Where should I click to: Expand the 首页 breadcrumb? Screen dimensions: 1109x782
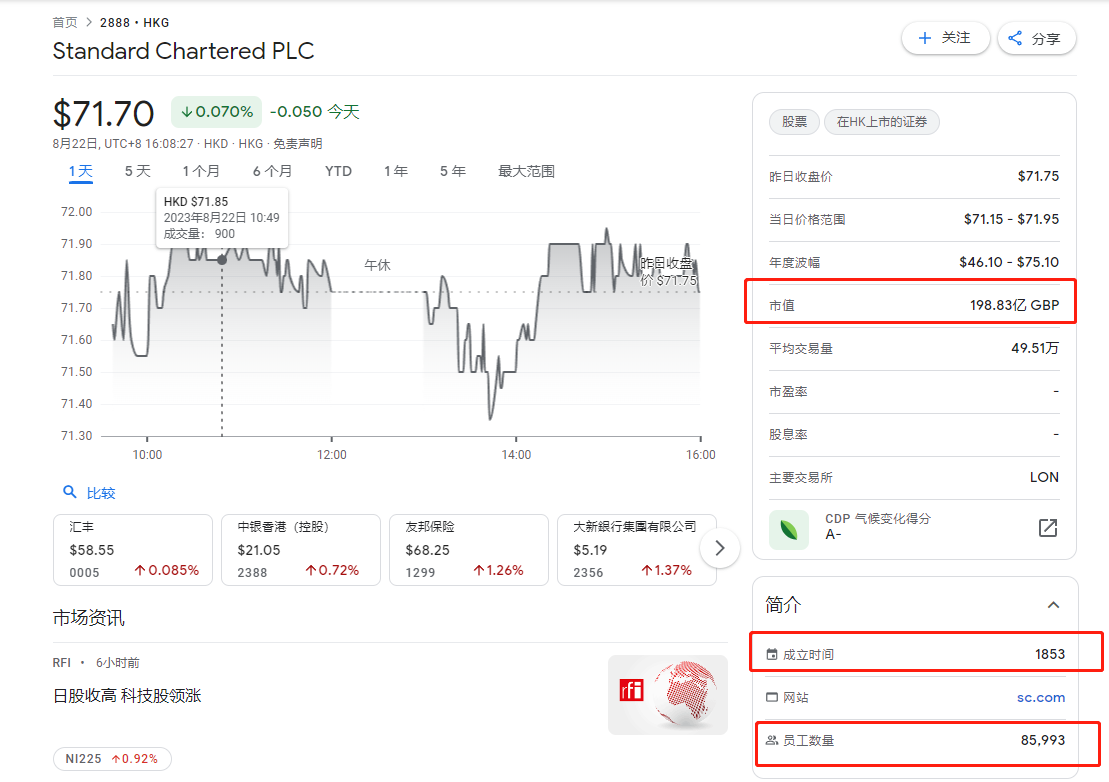(x=64, y=21)
